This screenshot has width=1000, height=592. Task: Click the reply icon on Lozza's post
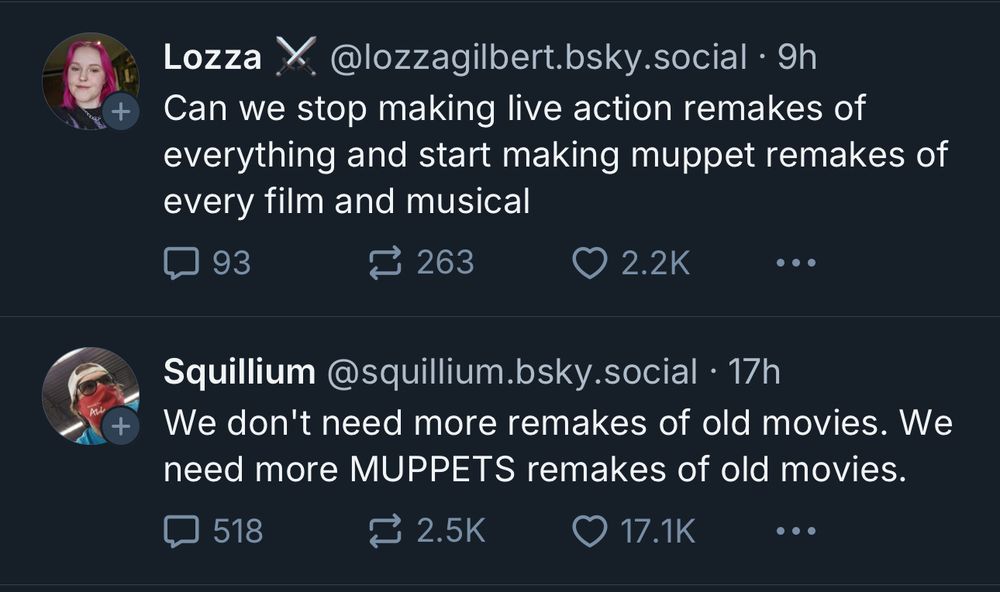click(x=179, y=263)
